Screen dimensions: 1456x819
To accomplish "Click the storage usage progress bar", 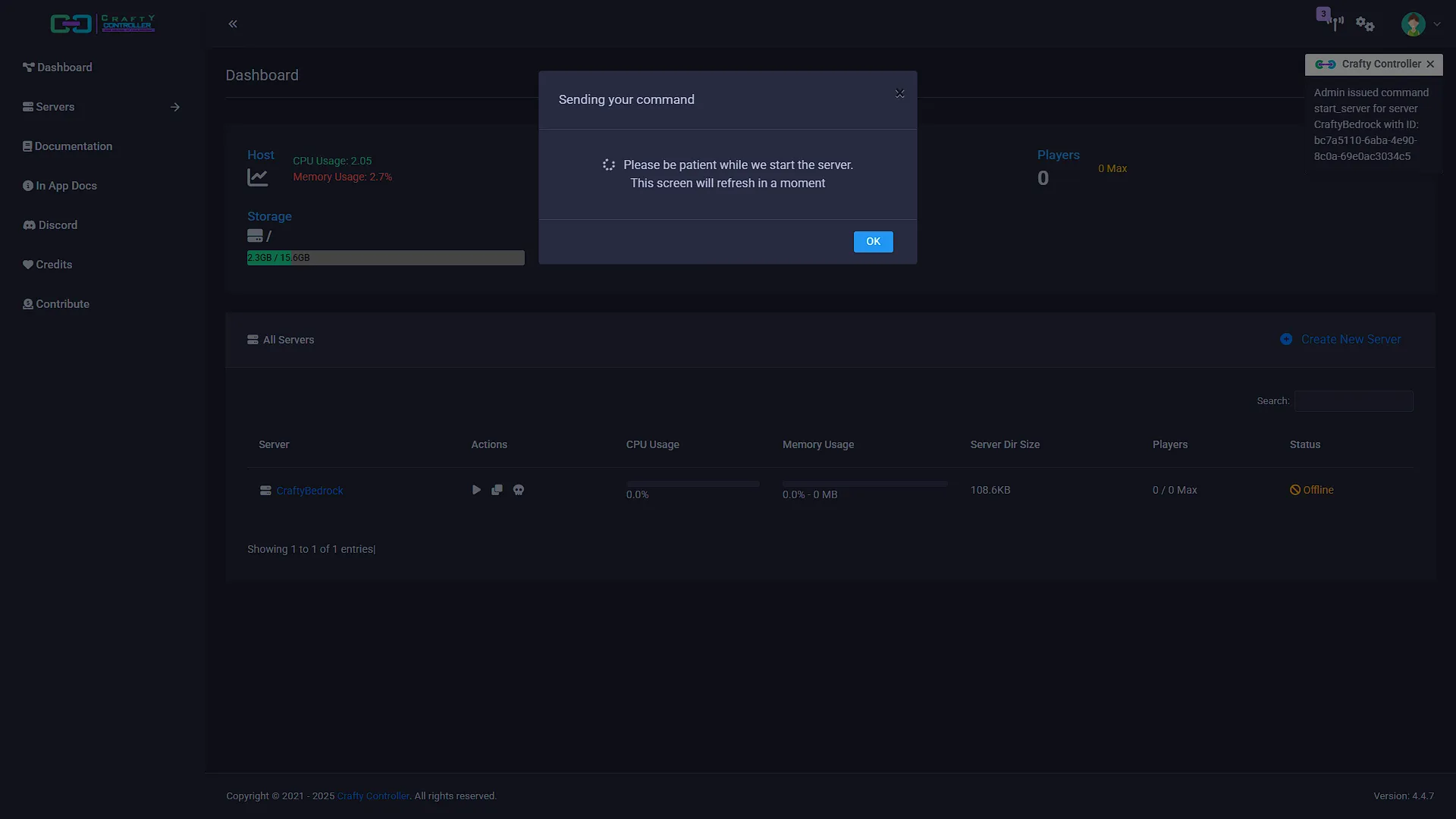I will pos(385,258).
